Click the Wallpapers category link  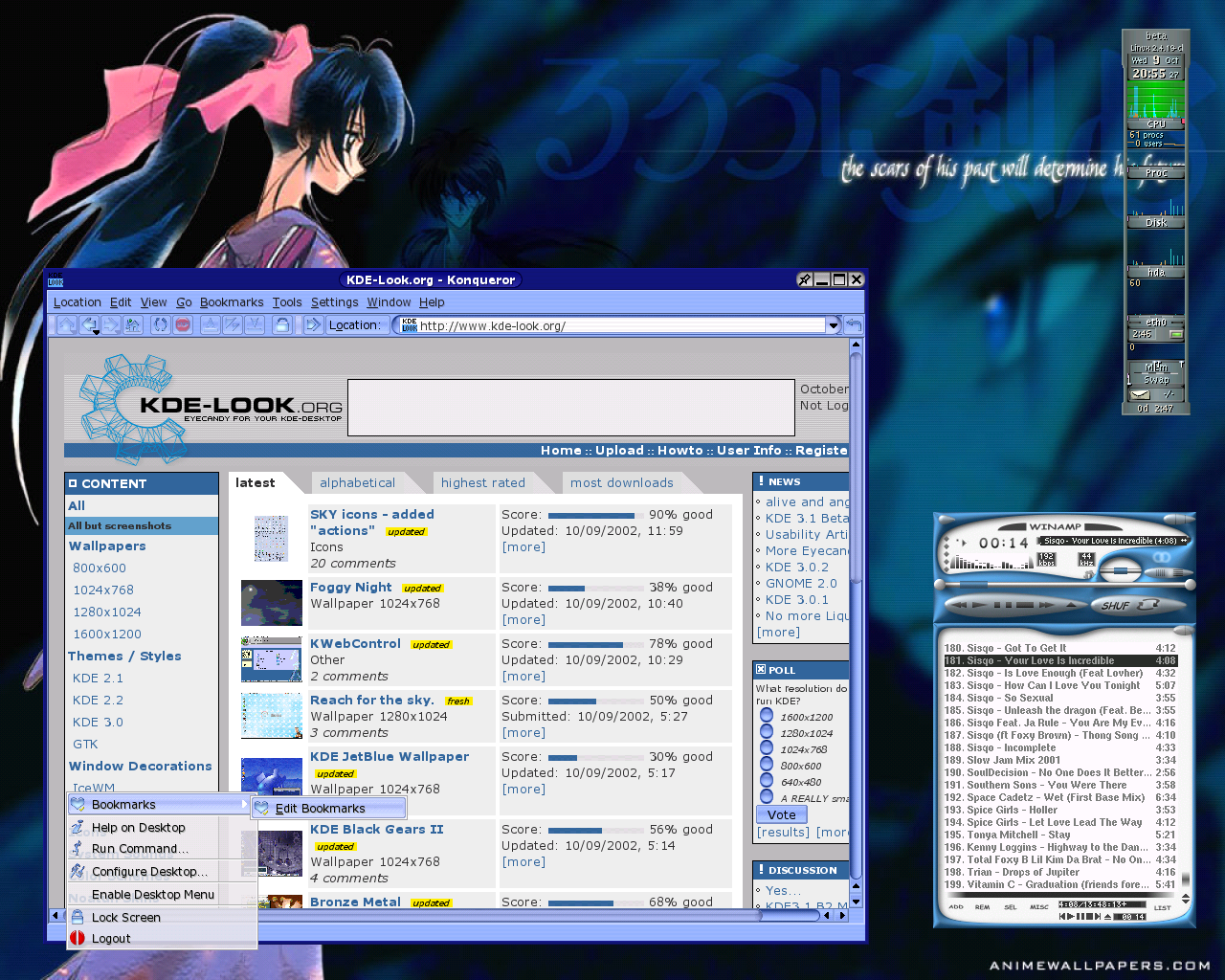107,546
